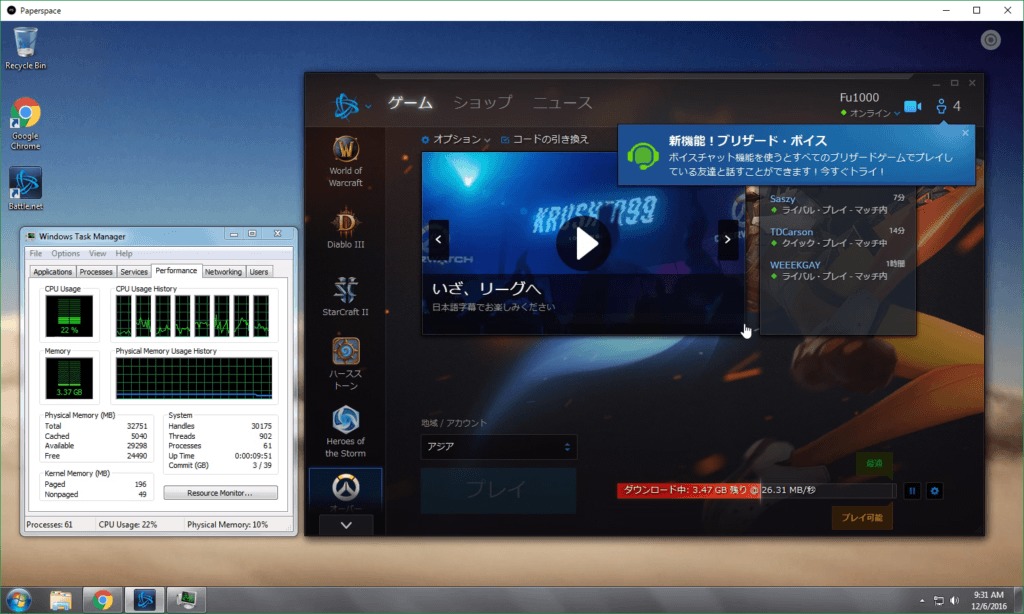Open Networking tab in Task Manager
Image resolution: width=1024 pixels, height=614 pixels.
[223, 272]
